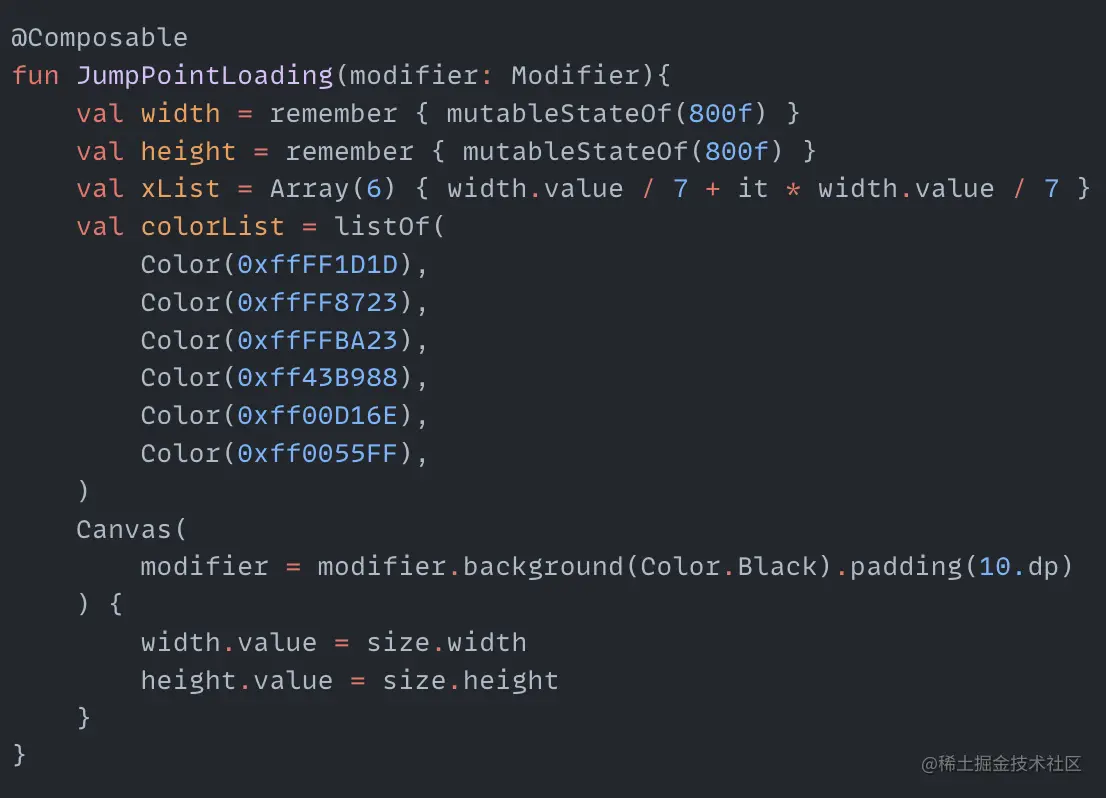Click the padding 10.dp value
The width and height of the screenshot is (1106, 798).
(1019, 567)
